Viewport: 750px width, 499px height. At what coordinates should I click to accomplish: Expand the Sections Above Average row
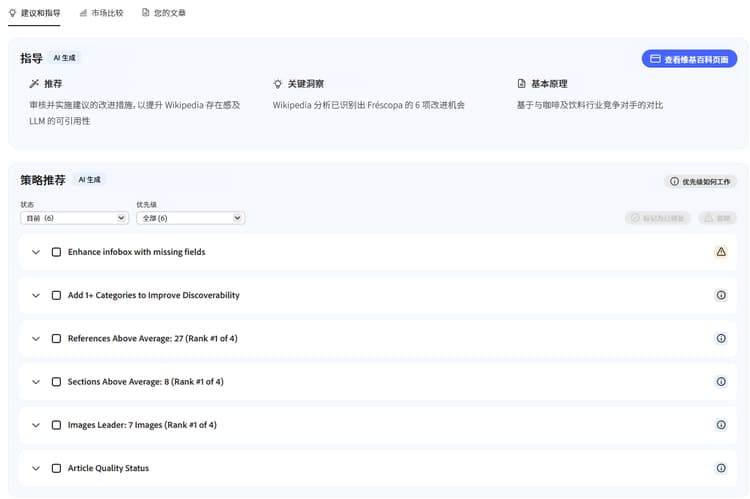[x=36, y=382]
